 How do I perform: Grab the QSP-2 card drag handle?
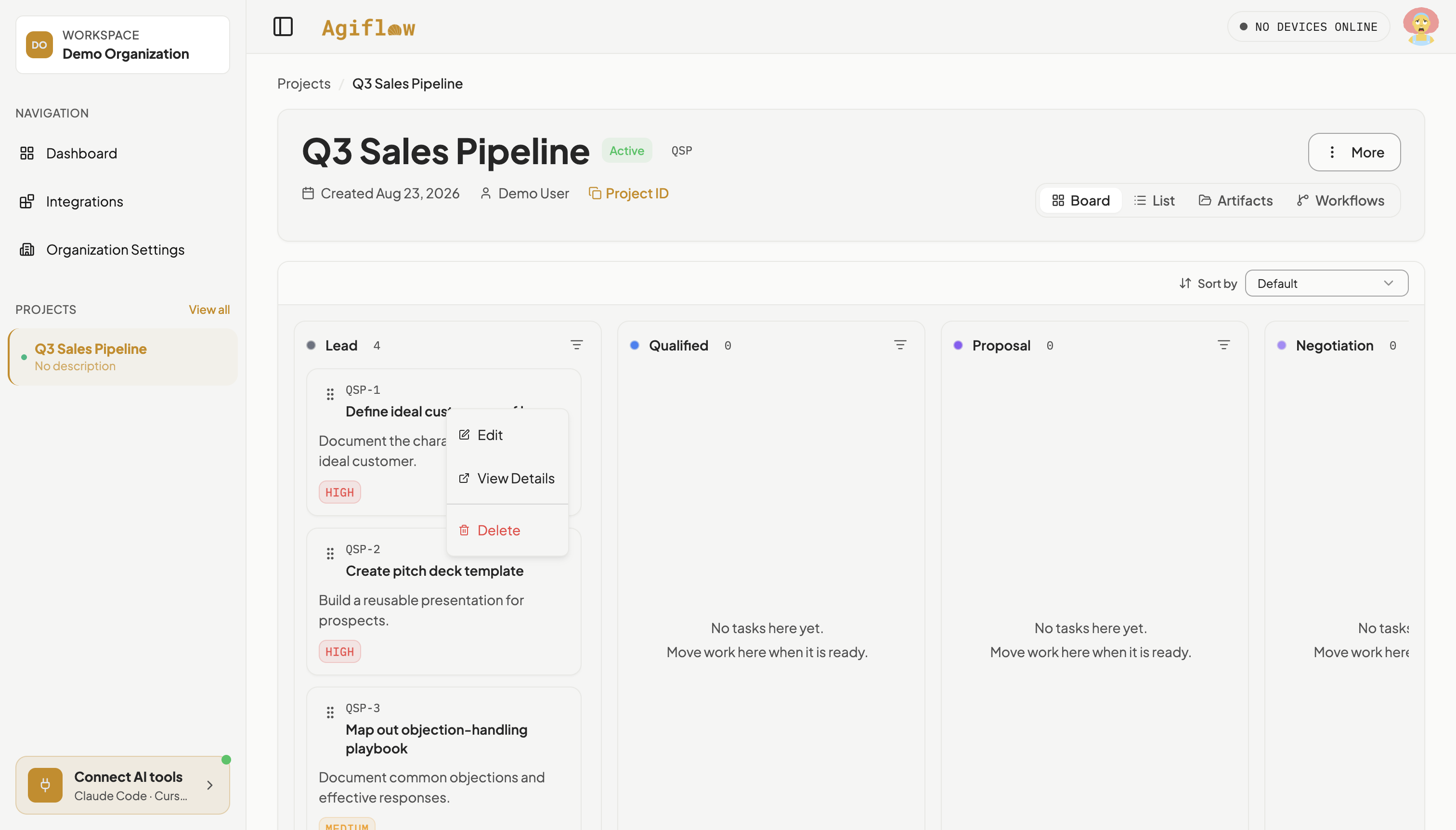(330, 554)
